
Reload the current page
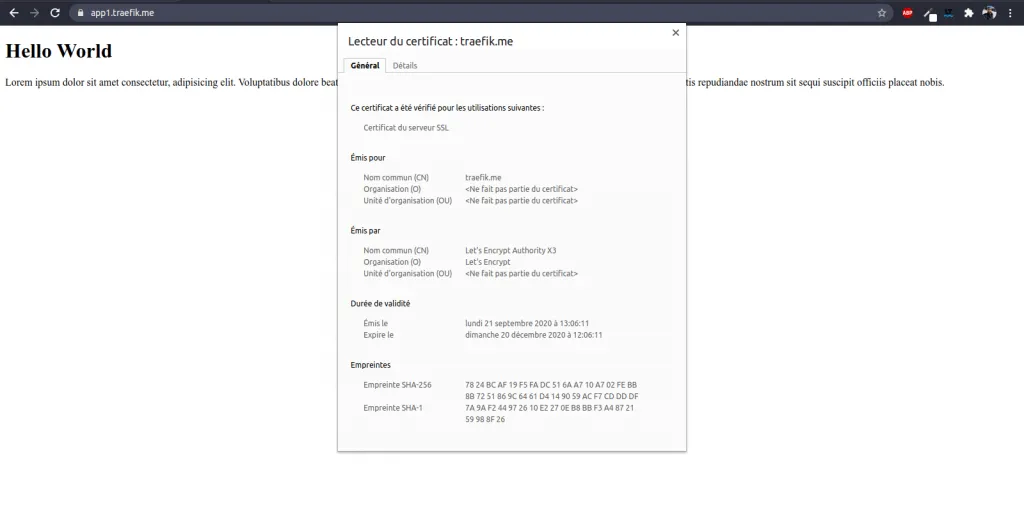coord(55,13)
